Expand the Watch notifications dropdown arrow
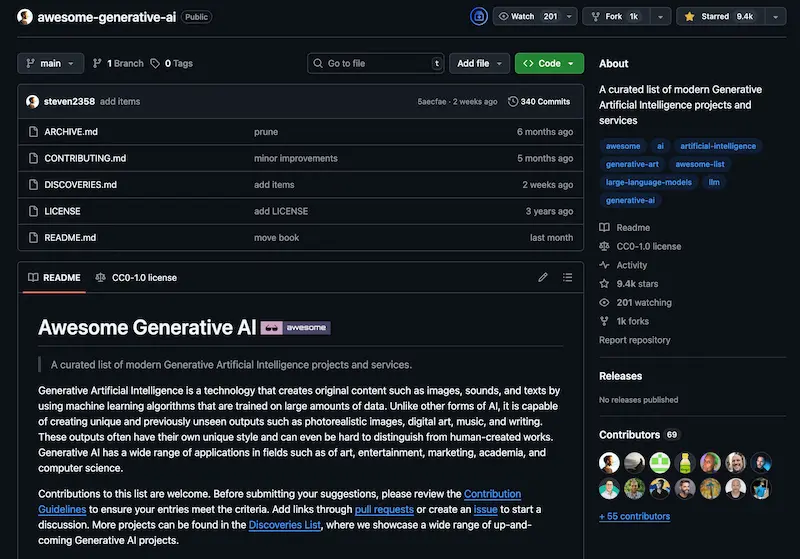This screenshot has height=559, width=800. 569,16
